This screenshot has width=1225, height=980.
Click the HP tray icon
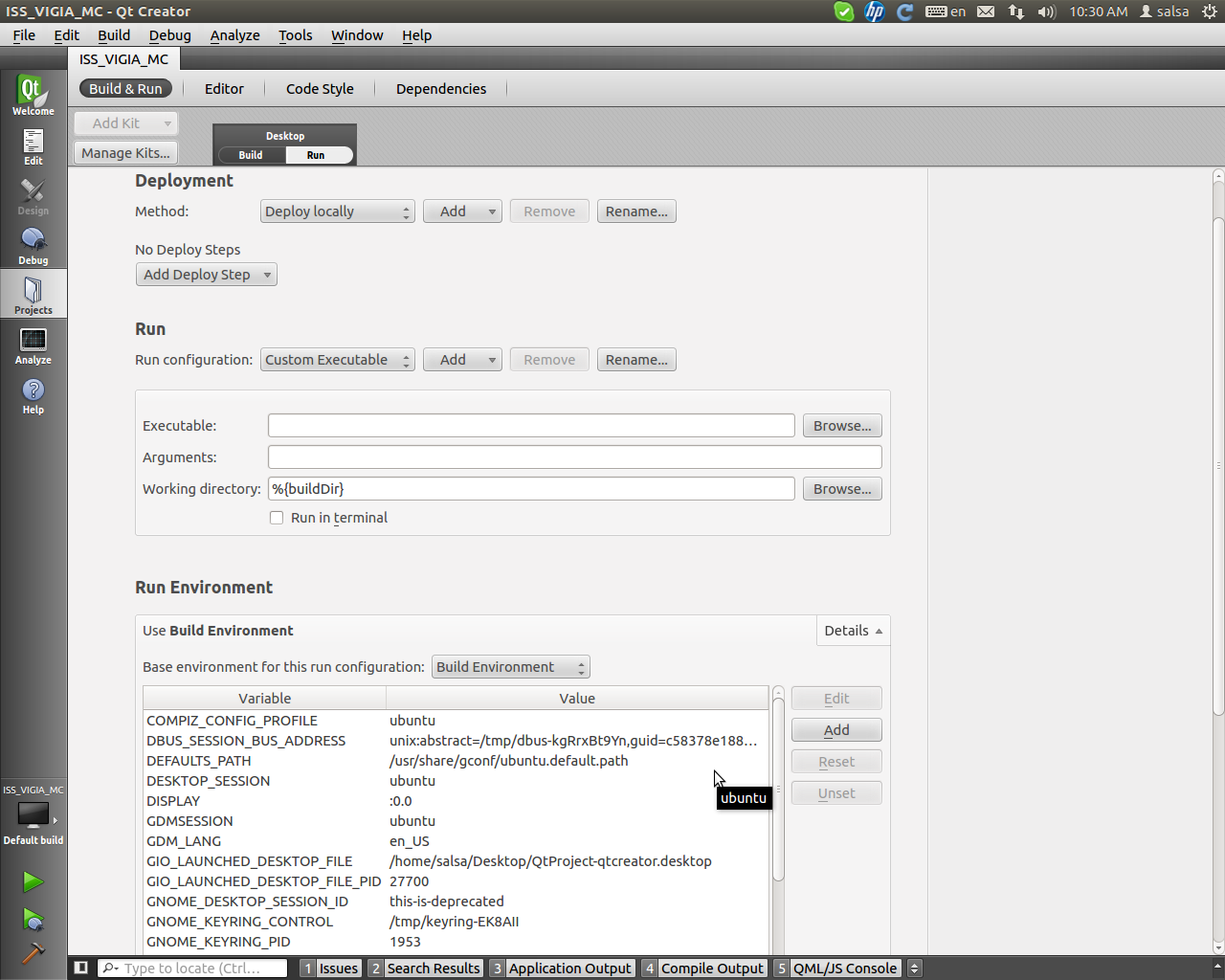(x=875, y=11)
